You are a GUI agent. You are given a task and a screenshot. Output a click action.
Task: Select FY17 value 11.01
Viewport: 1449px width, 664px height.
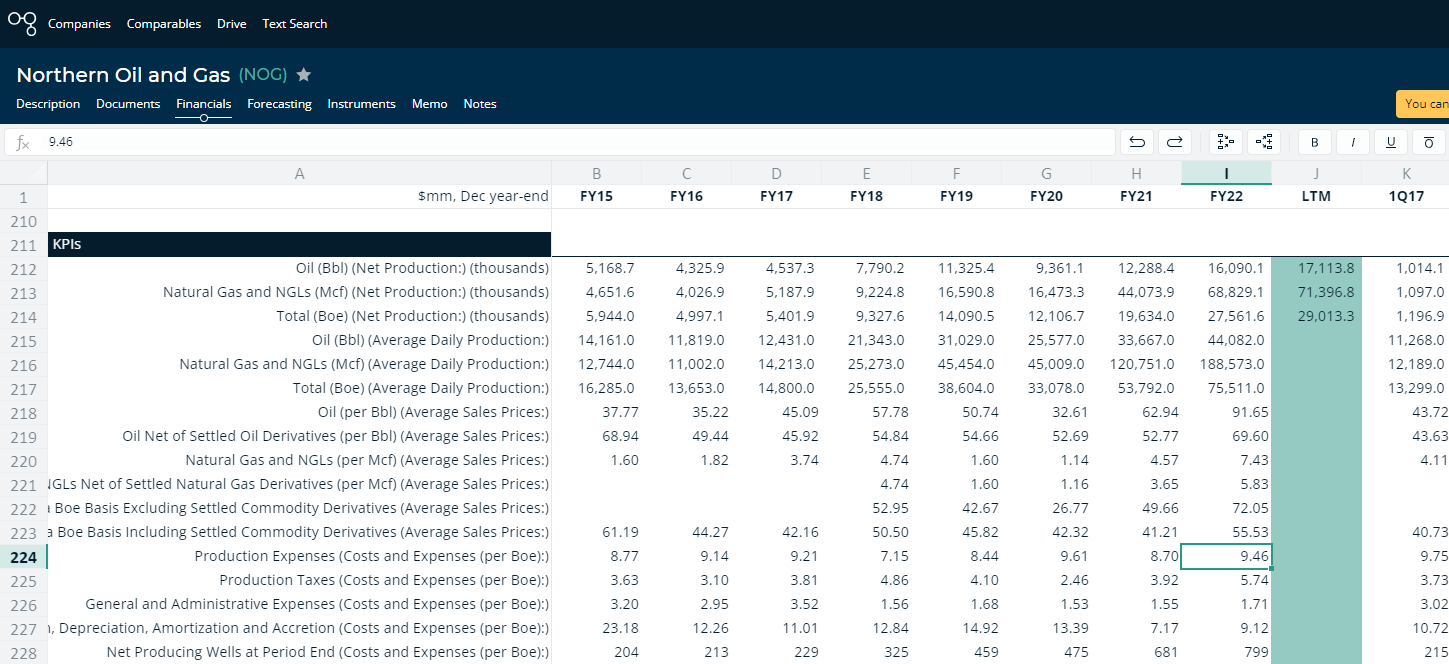pyautogui.click(x=777, y=628)
